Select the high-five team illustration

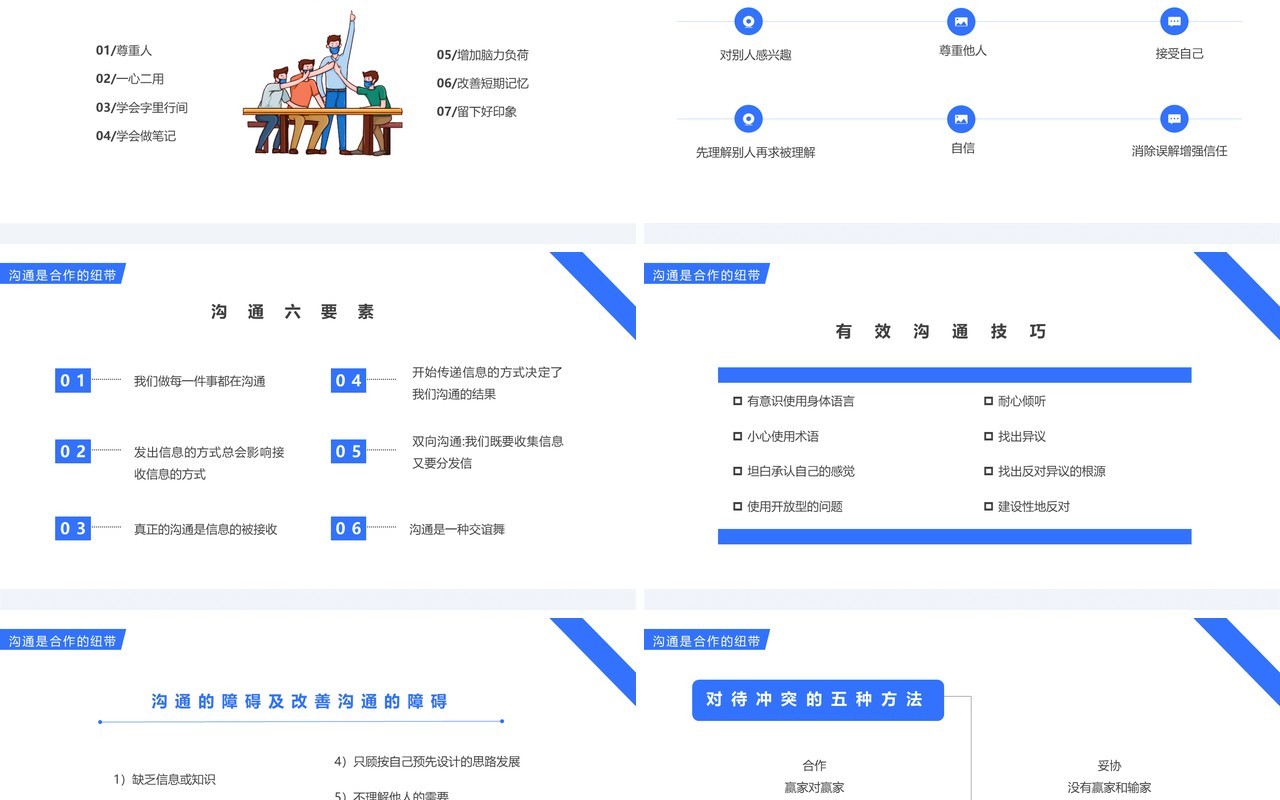(x=322, y=83)
